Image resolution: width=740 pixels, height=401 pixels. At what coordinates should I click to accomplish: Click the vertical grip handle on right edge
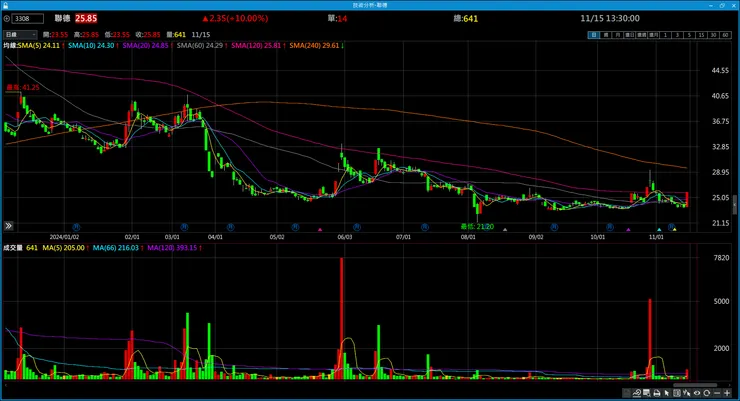point(734,205)
